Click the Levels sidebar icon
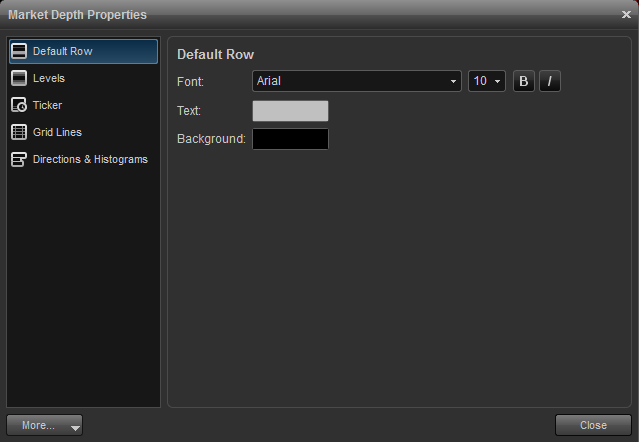Screen dimensions: 639x442 click(x=19, y=78)
